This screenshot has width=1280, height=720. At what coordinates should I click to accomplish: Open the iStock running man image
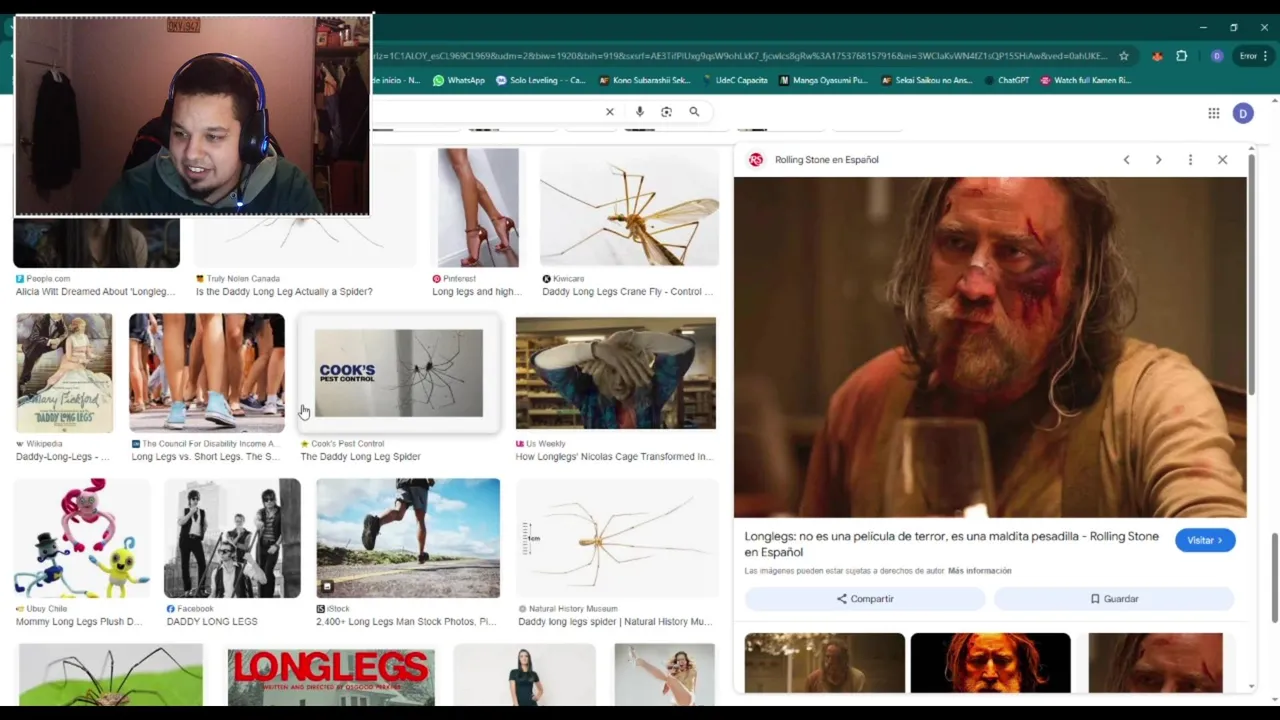tap(408, 538)
